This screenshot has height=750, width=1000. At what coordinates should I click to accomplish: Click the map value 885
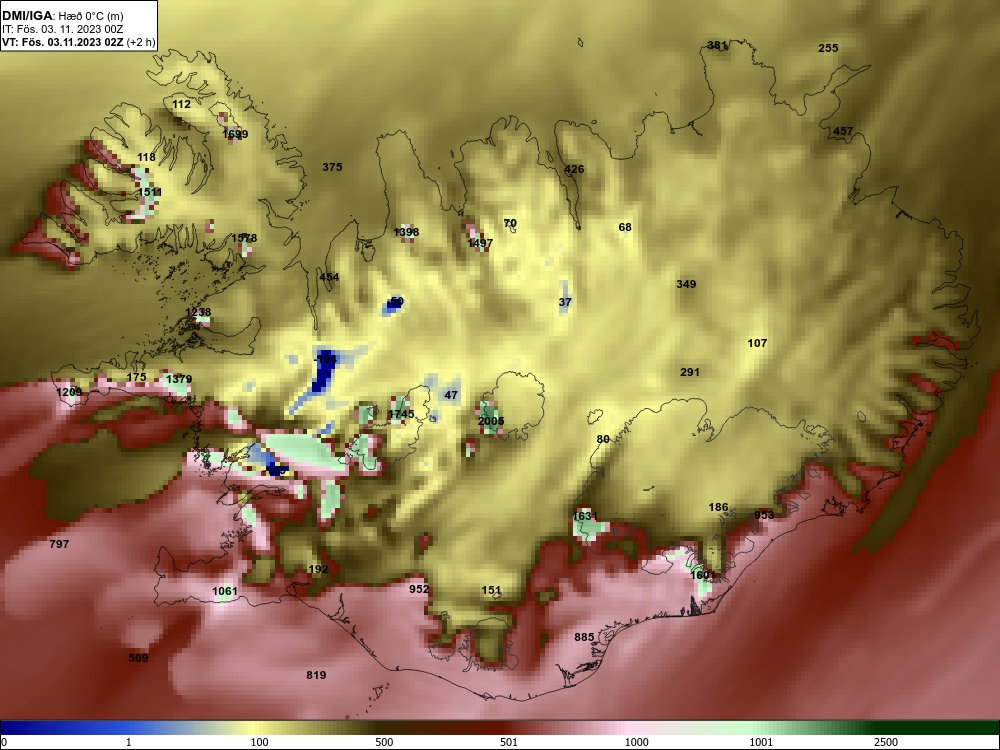click(x=584, y=636)
